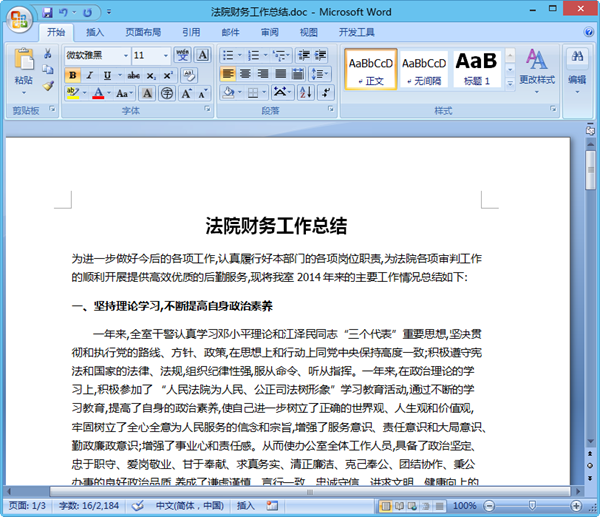
Task: Apply the 正文 style
Action: (370, 69)
